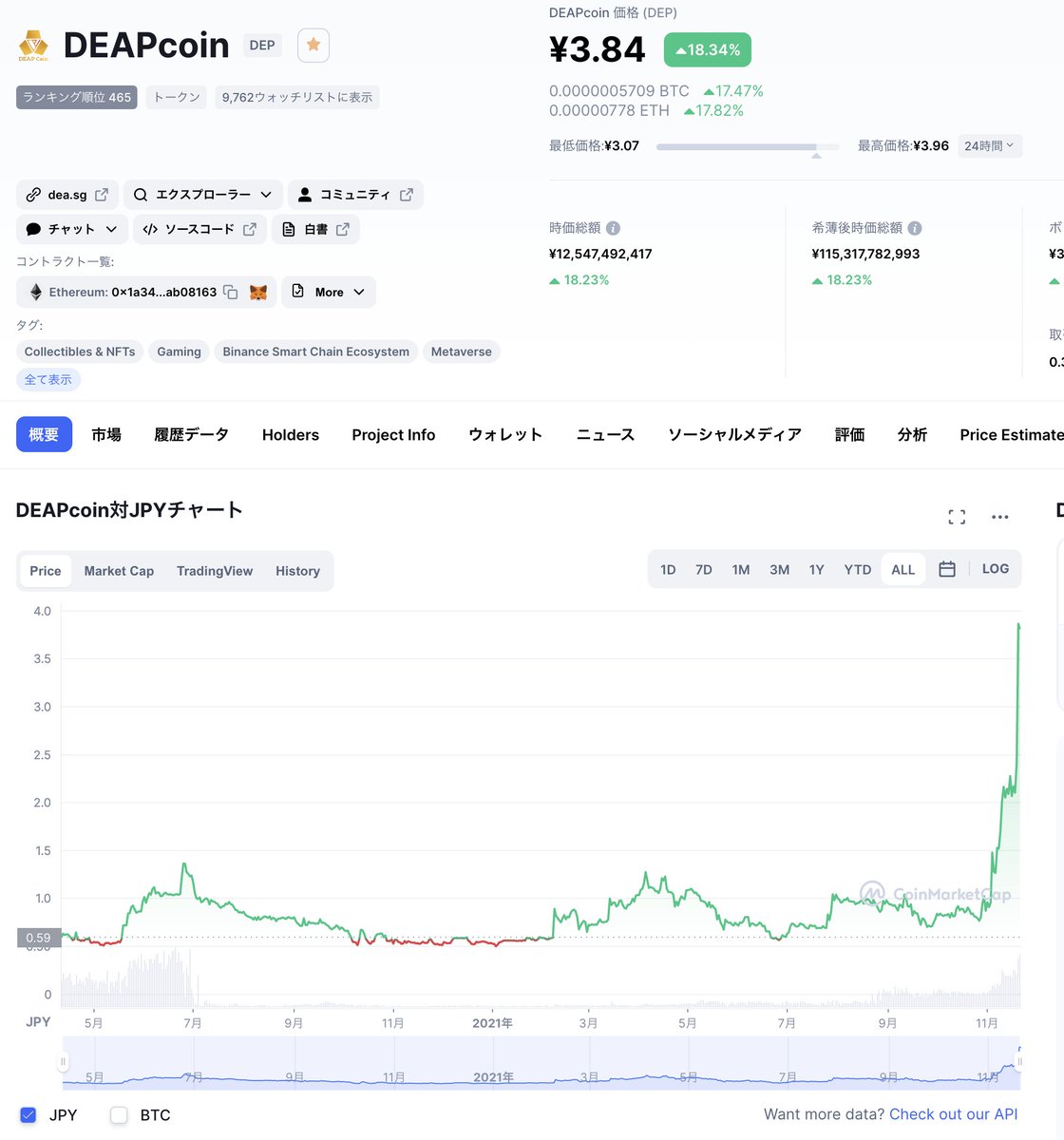The height and width of the screenshot is (1140, 1064).
Task: Set chart range to 7D
Action: [704, 569]
